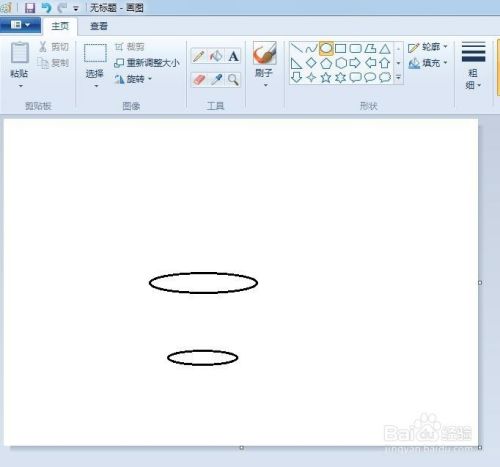Open the blue Paint file menu button
This screenshot has height=467, width=500.
click(x=20, y=25)
